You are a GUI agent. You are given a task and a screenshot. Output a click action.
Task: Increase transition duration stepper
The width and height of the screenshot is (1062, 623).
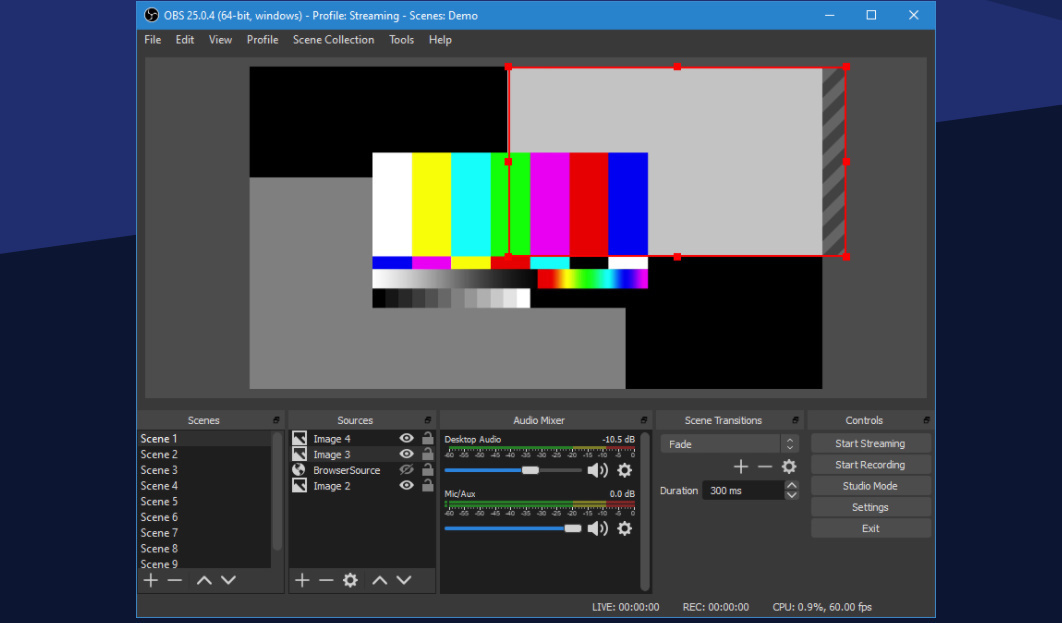[x=791, y=486]
